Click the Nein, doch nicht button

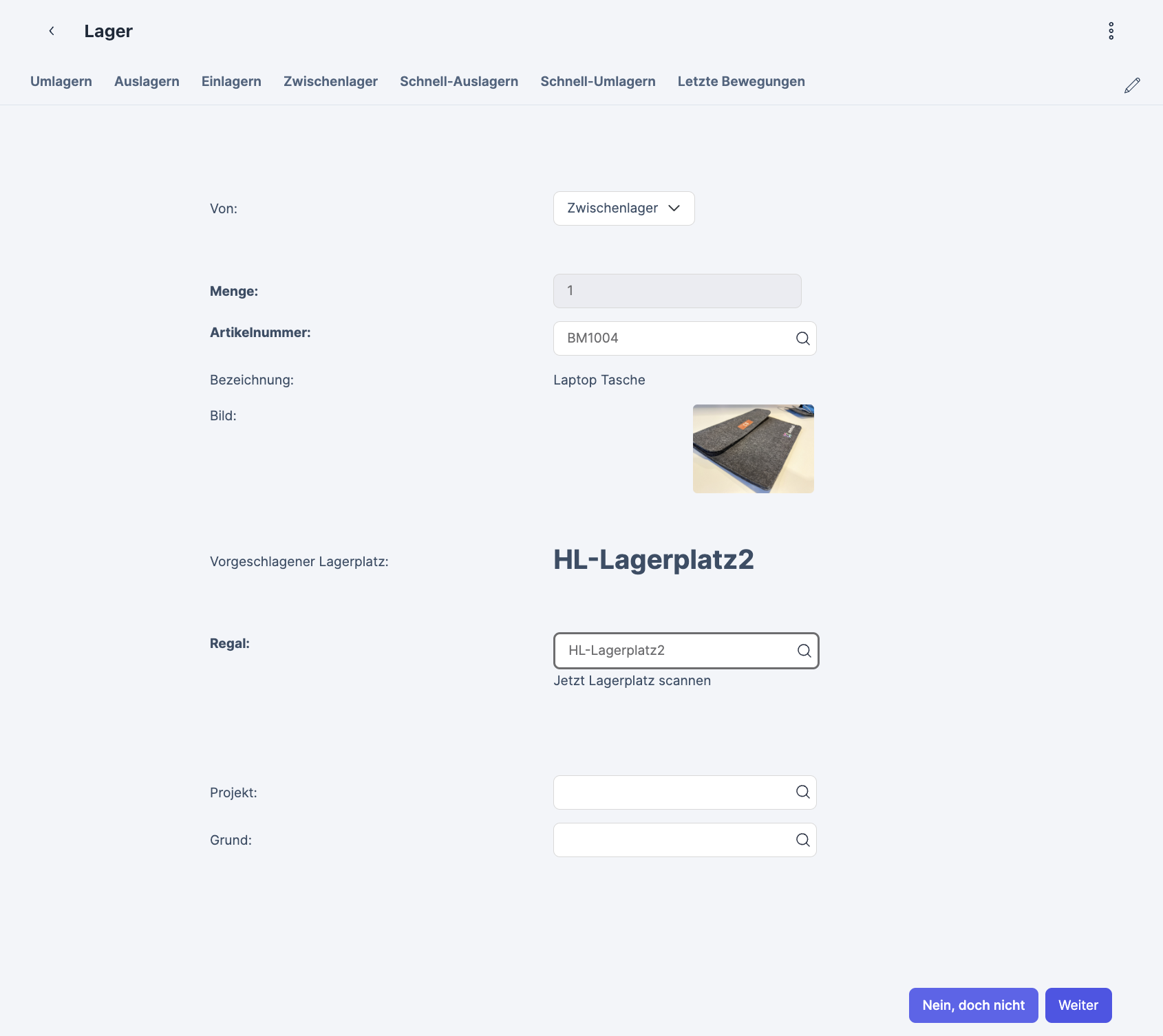tap(973, 1005)
